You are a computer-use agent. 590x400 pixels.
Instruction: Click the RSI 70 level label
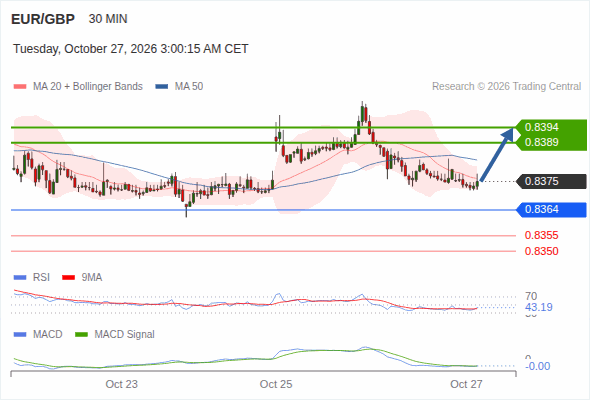click(531, 296)
